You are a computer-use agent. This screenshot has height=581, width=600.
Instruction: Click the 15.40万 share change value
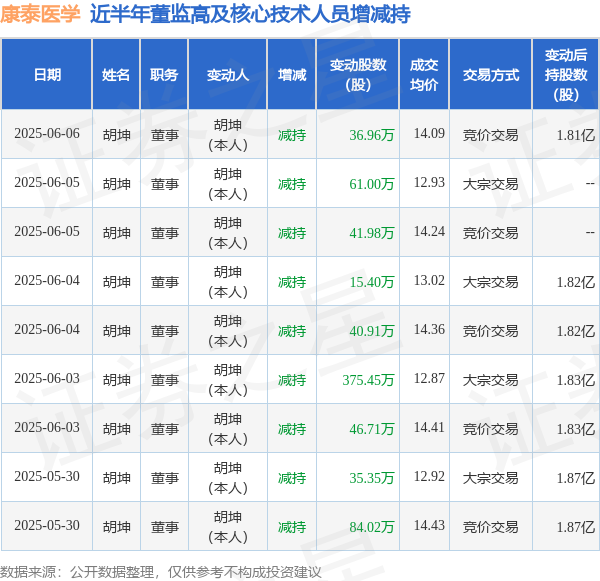(372, 282)
